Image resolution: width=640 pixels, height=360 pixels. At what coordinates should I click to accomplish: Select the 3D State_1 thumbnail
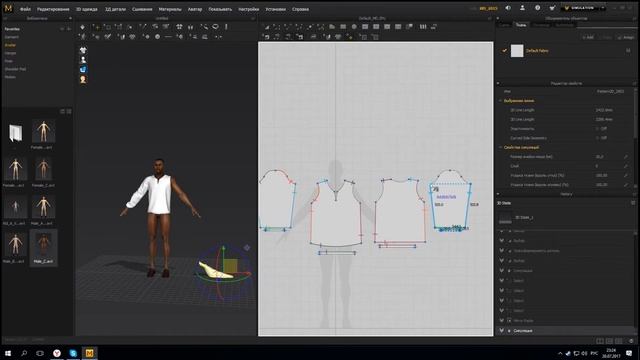[505, 218]
